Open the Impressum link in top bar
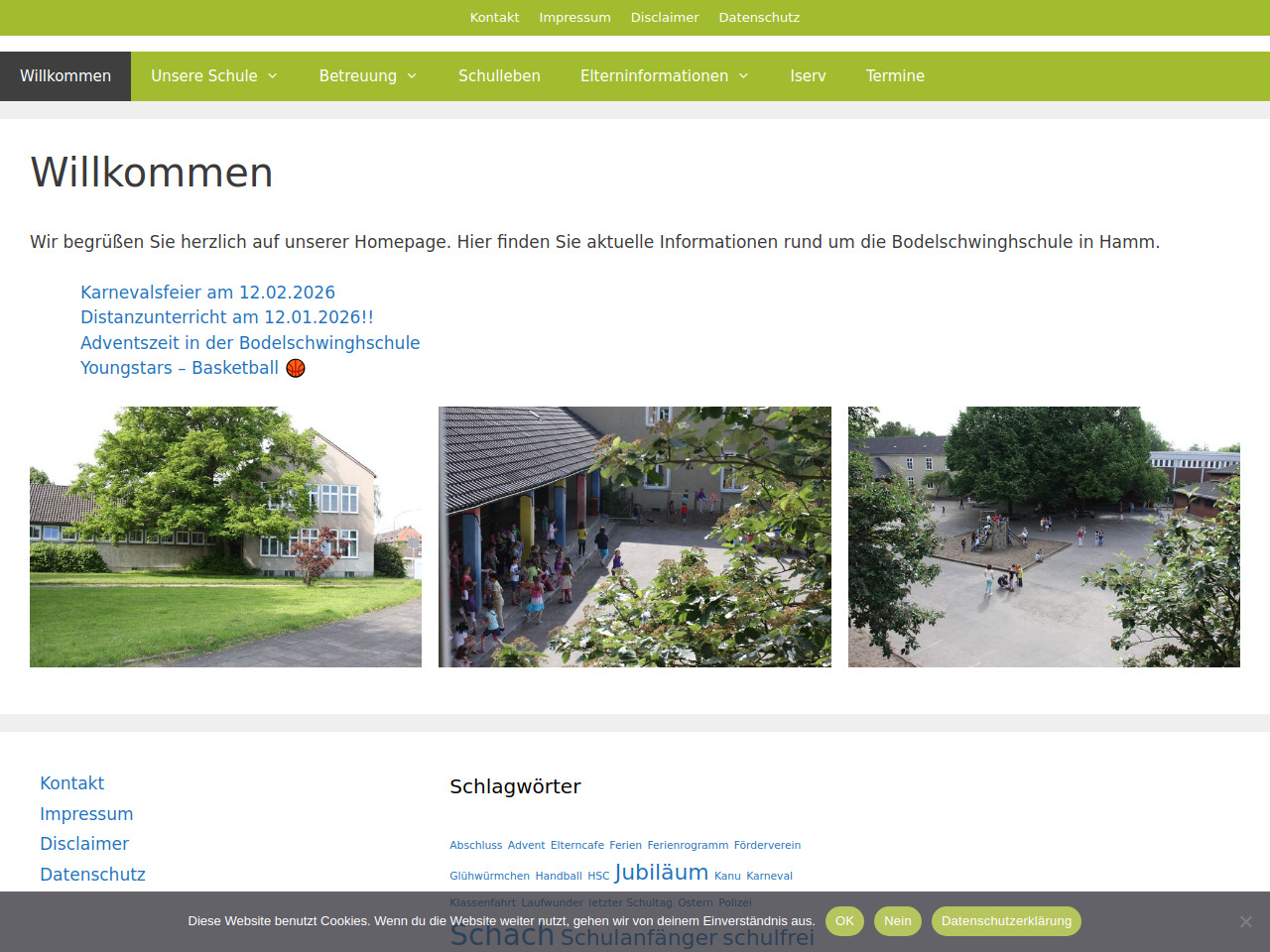The height and width of the screenshot is (952, 1270). click(574, 18)
